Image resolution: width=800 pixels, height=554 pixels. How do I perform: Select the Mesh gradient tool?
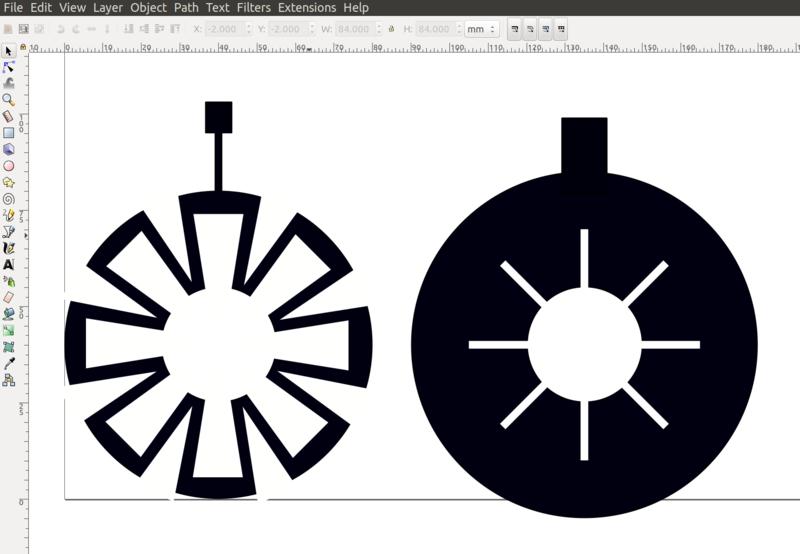pos(8,347)
